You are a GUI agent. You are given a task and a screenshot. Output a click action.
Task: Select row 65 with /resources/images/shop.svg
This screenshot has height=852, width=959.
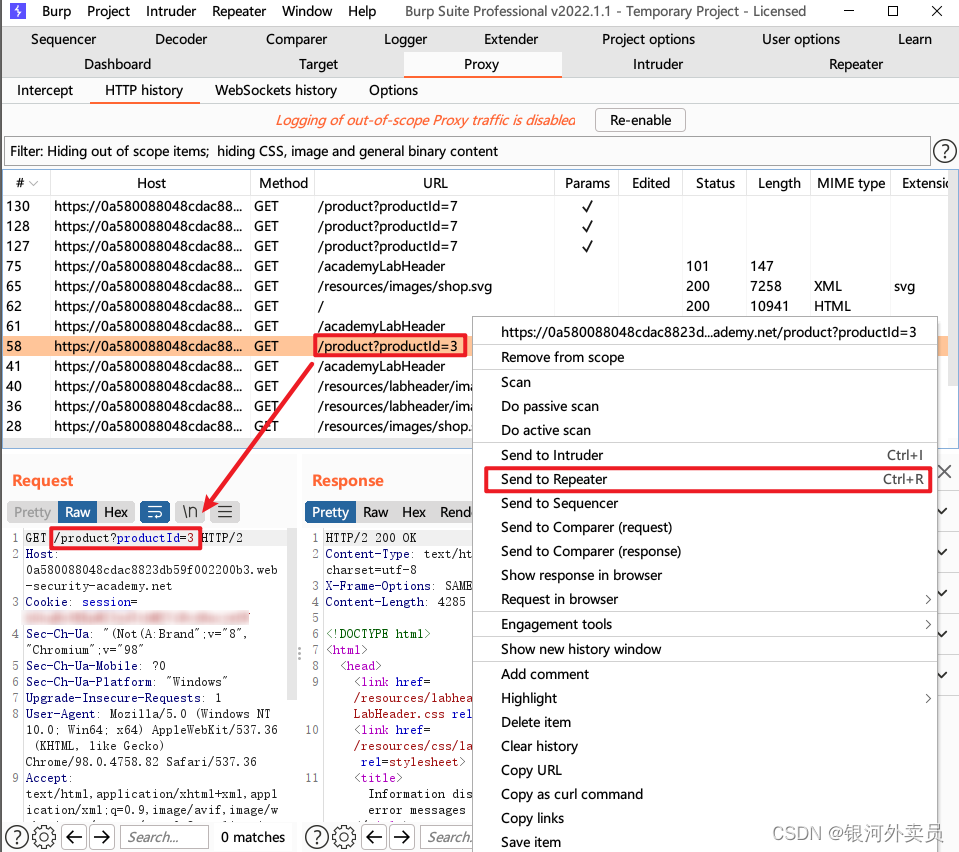[x=476, y=286]
